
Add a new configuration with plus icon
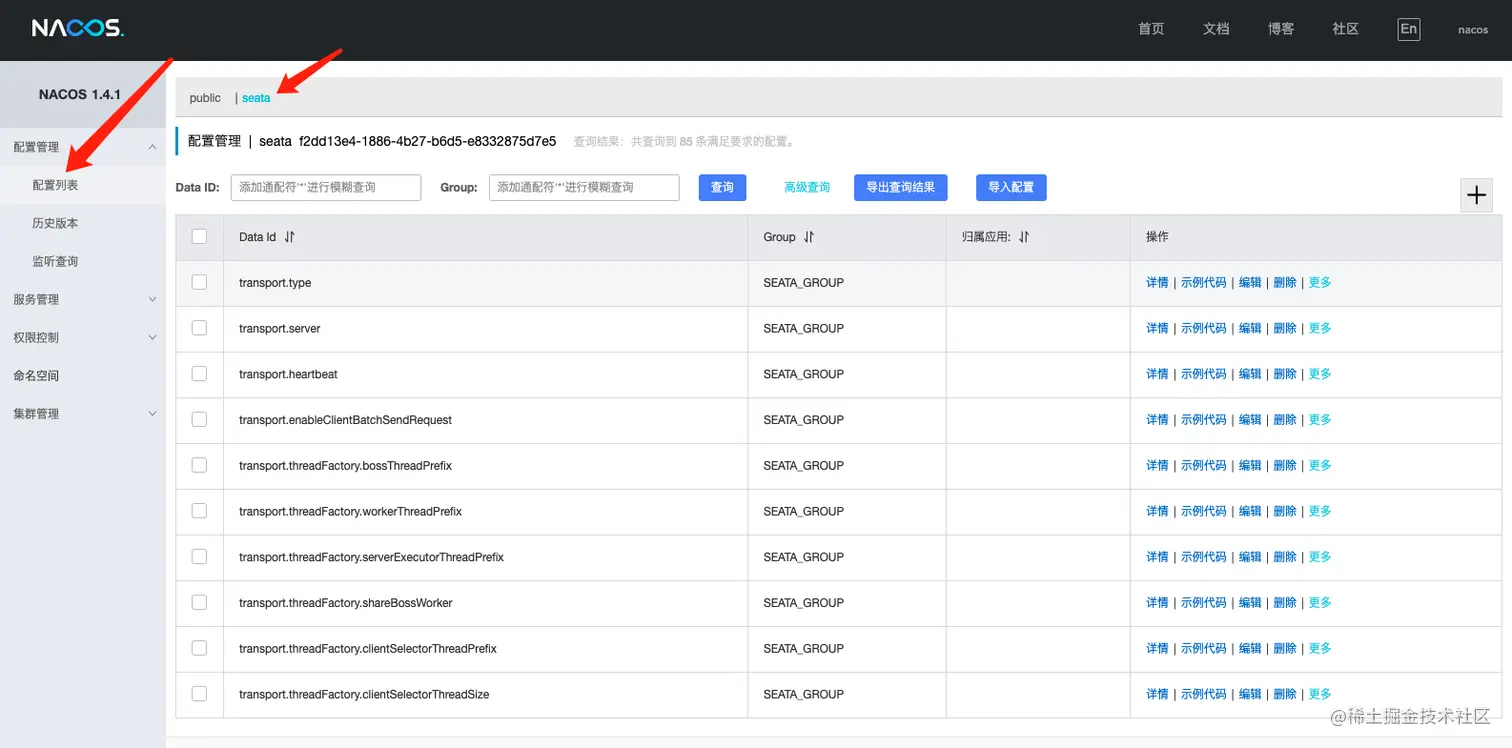click(1476, 195)
